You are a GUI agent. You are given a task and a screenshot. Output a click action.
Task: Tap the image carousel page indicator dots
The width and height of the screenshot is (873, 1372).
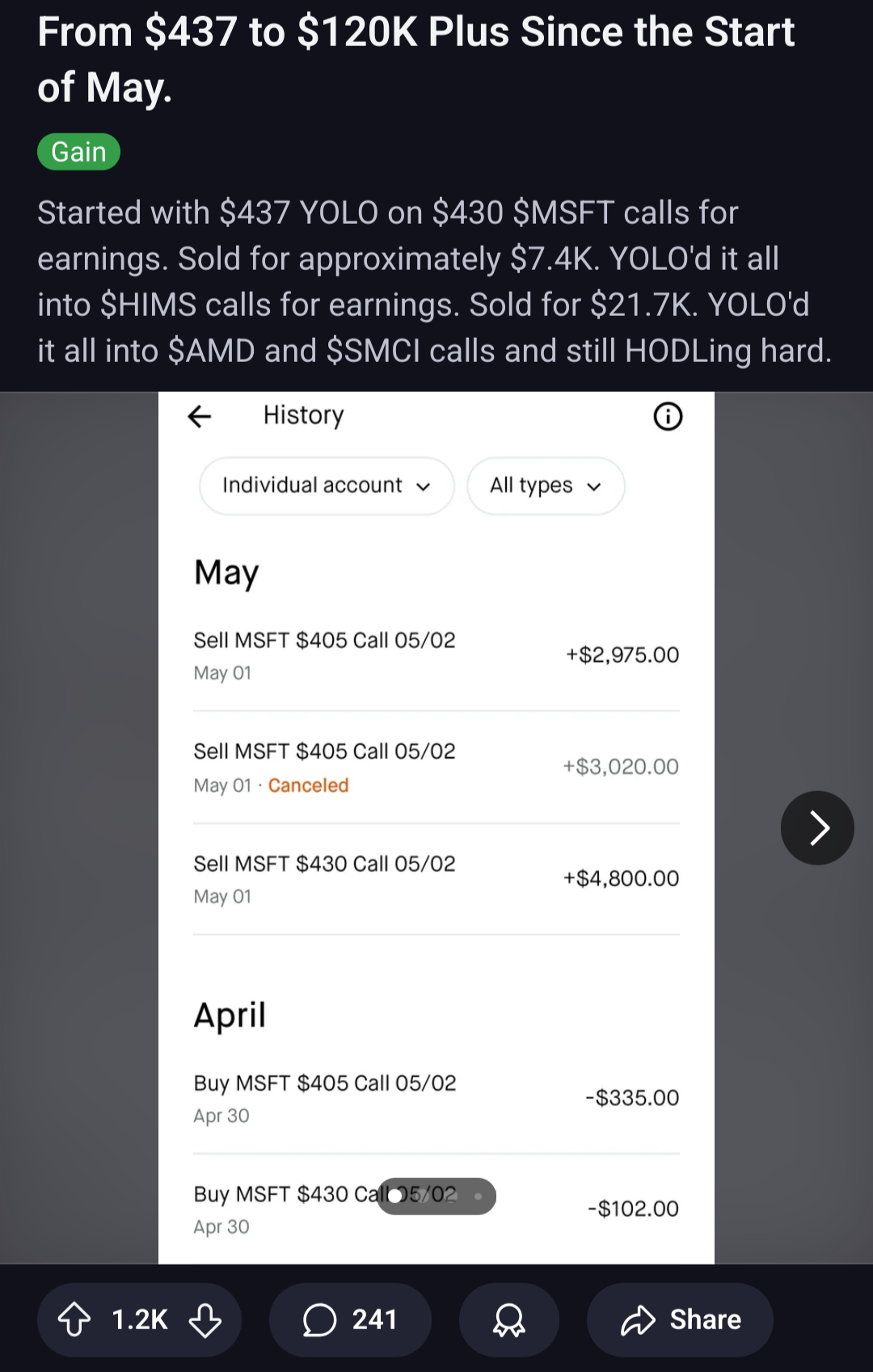tap(436, 1196)
